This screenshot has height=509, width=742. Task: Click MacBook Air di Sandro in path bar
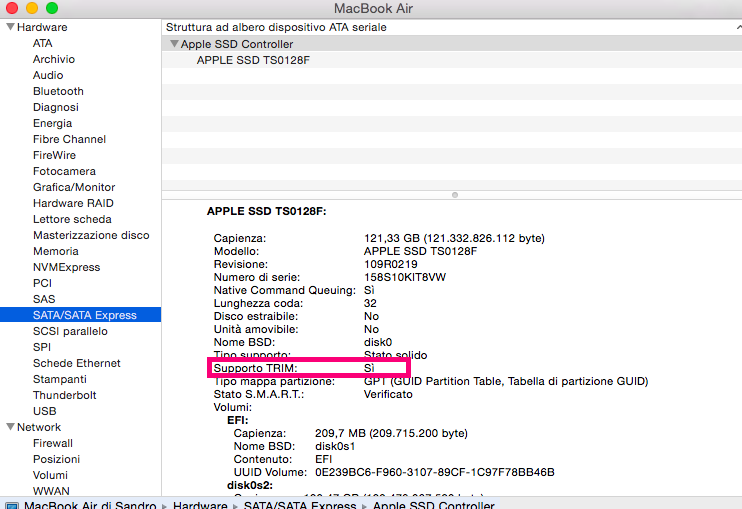pos(90,505)
